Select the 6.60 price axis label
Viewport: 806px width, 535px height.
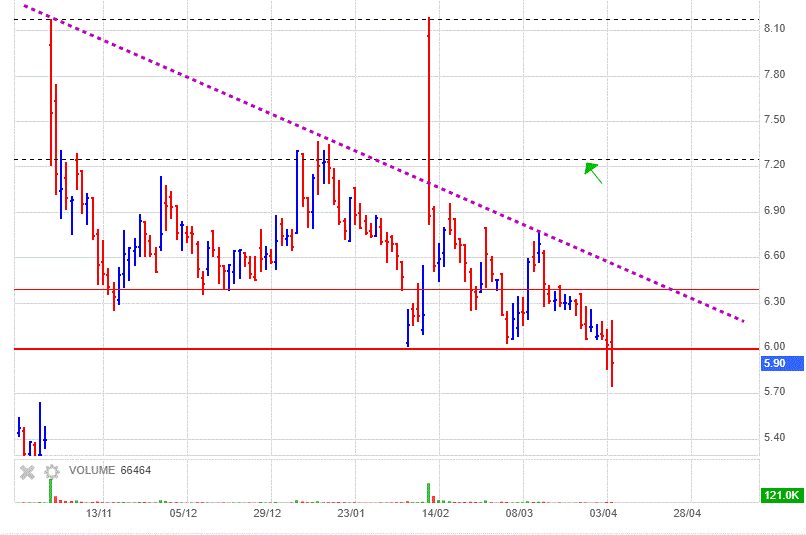click(x=774, y=255)
